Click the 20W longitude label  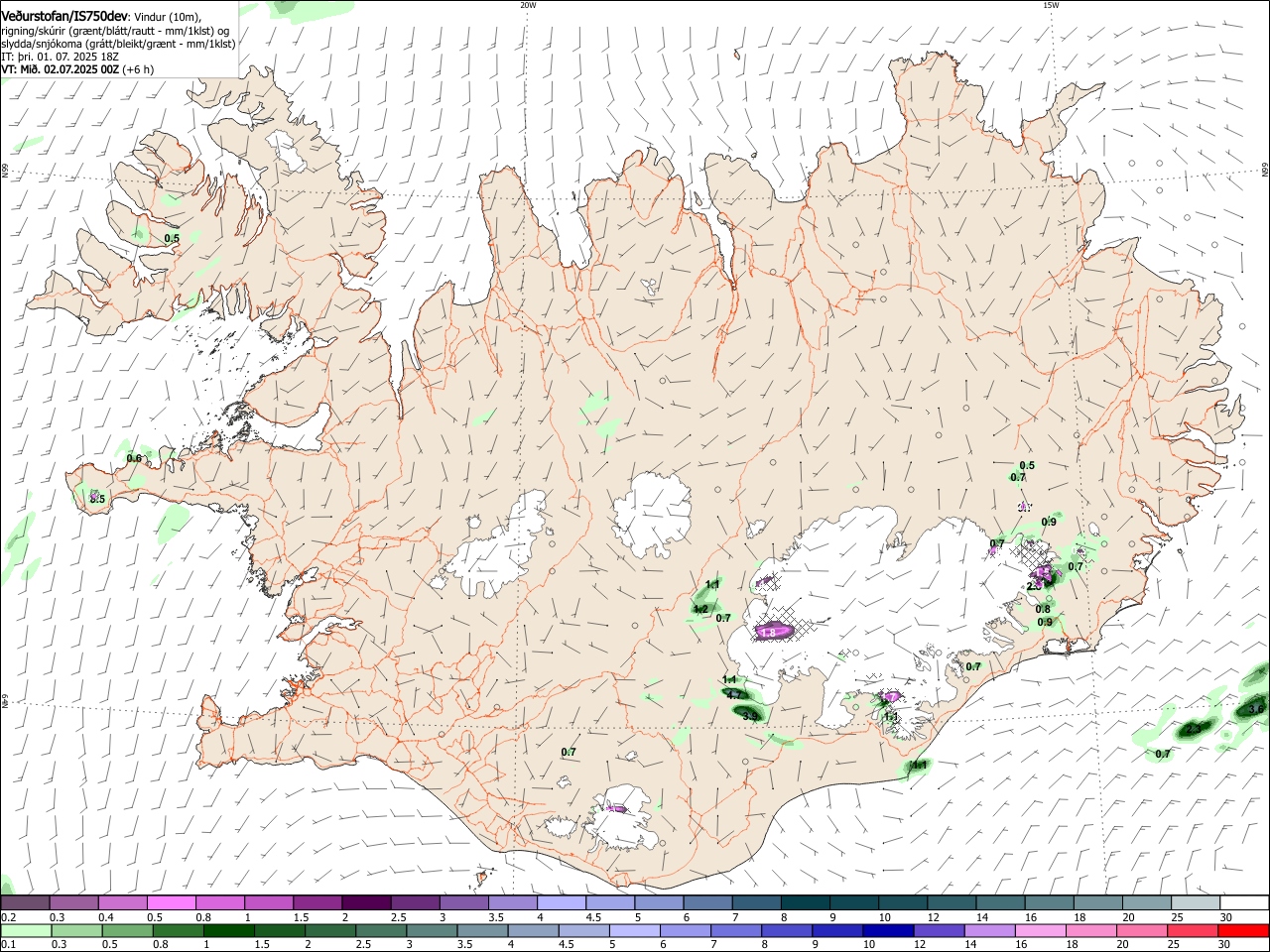[x=528, y=5]
